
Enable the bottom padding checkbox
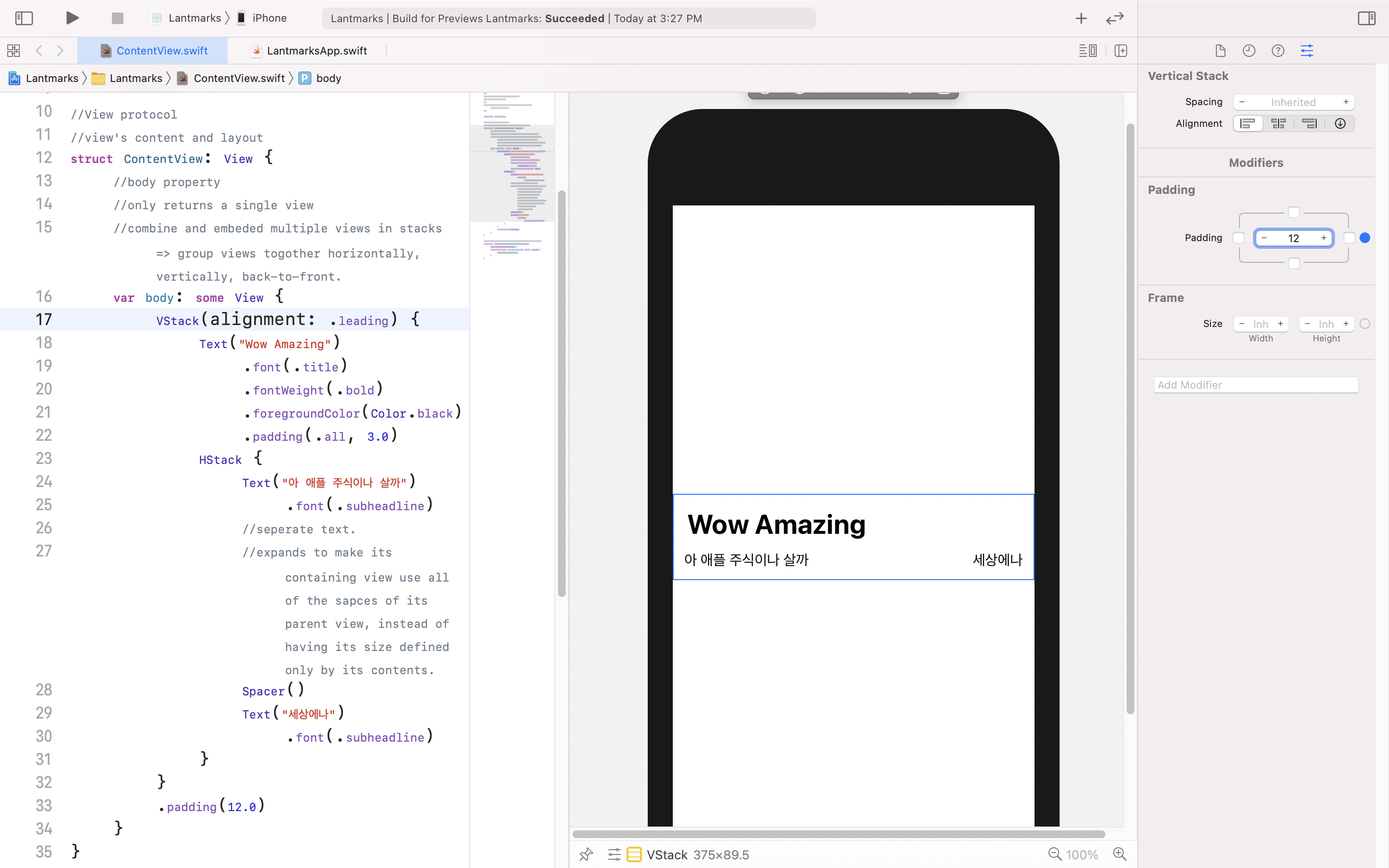pos(1294,263)
